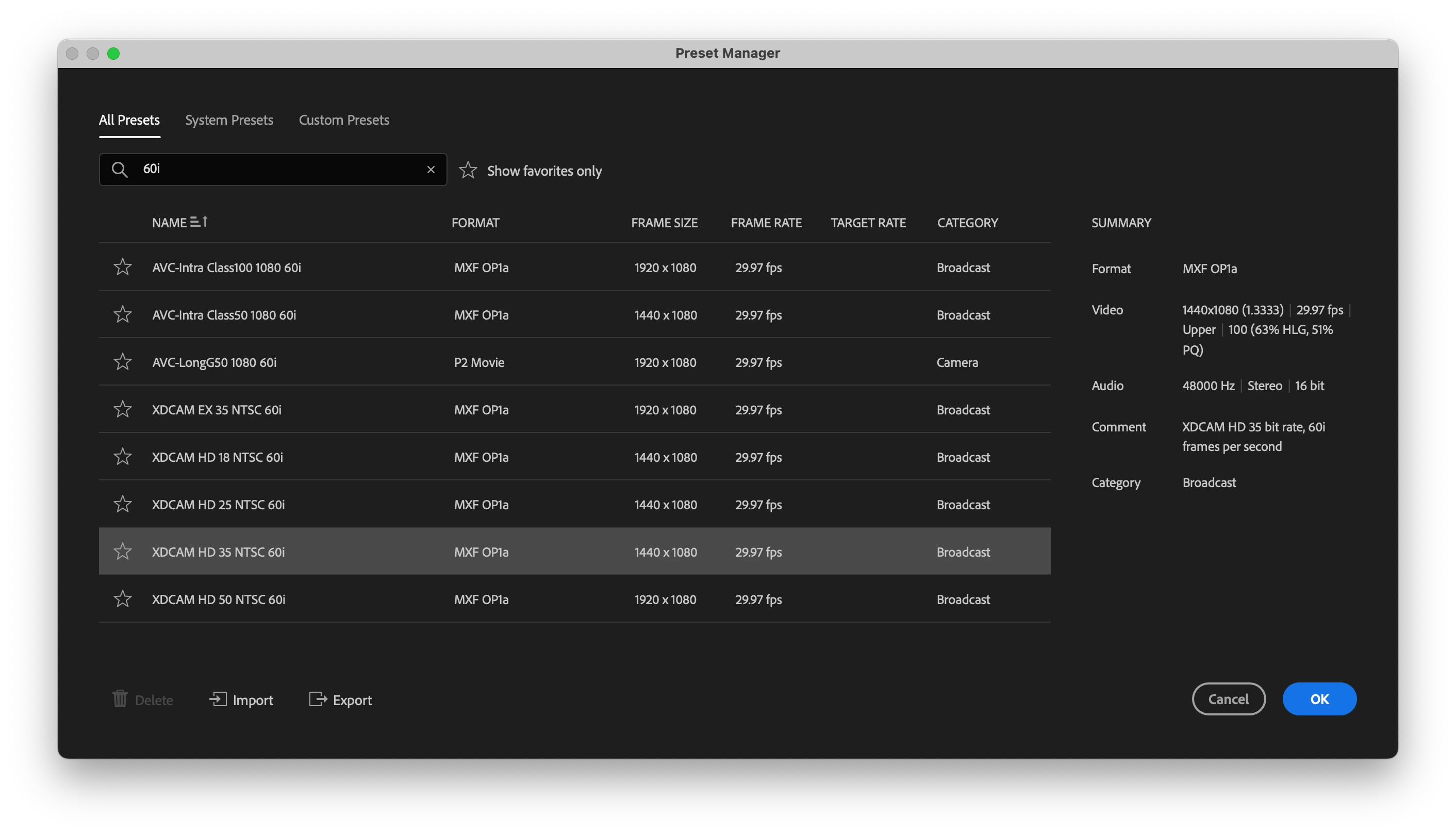Sort presets by CATEGORY column header

pos(967,223)
